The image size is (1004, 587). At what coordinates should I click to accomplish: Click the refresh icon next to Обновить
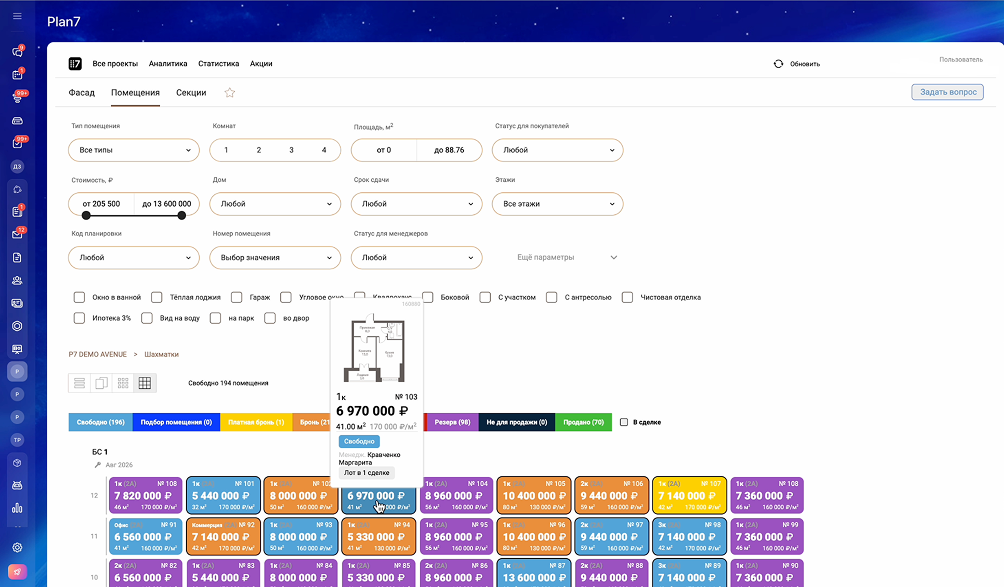[778, 64]
